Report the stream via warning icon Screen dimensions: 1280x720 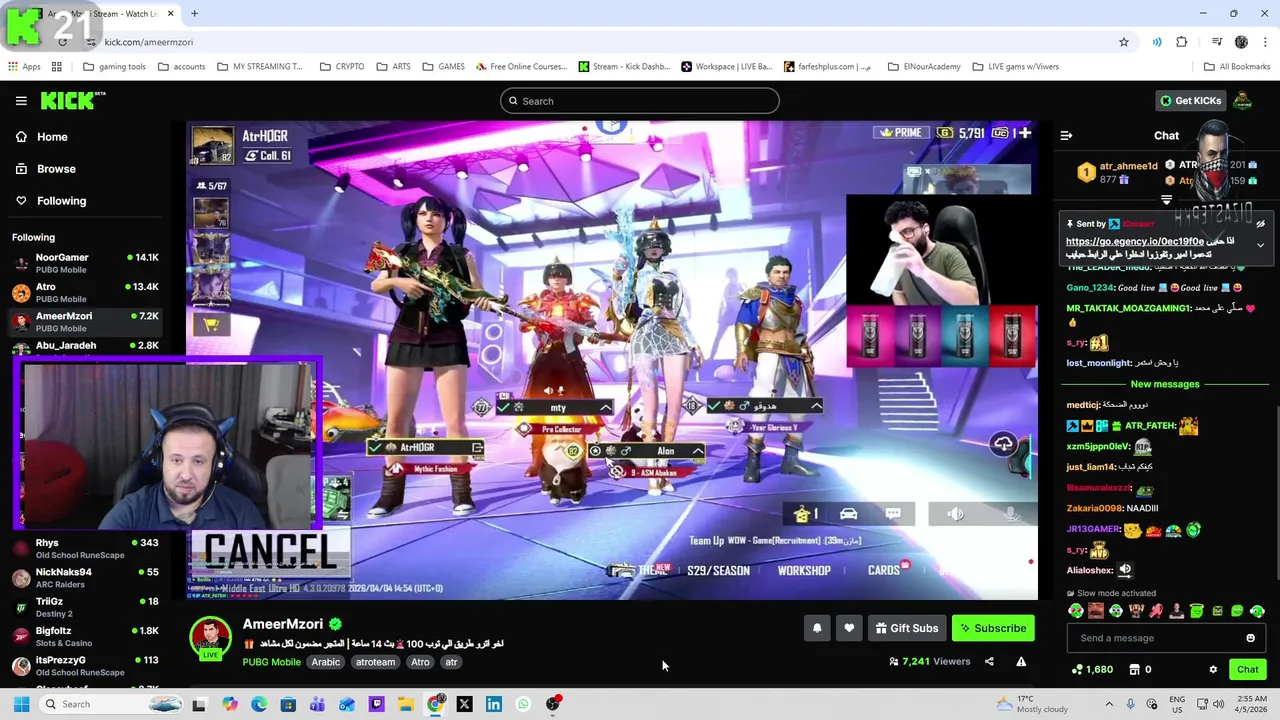point(1021,661)
